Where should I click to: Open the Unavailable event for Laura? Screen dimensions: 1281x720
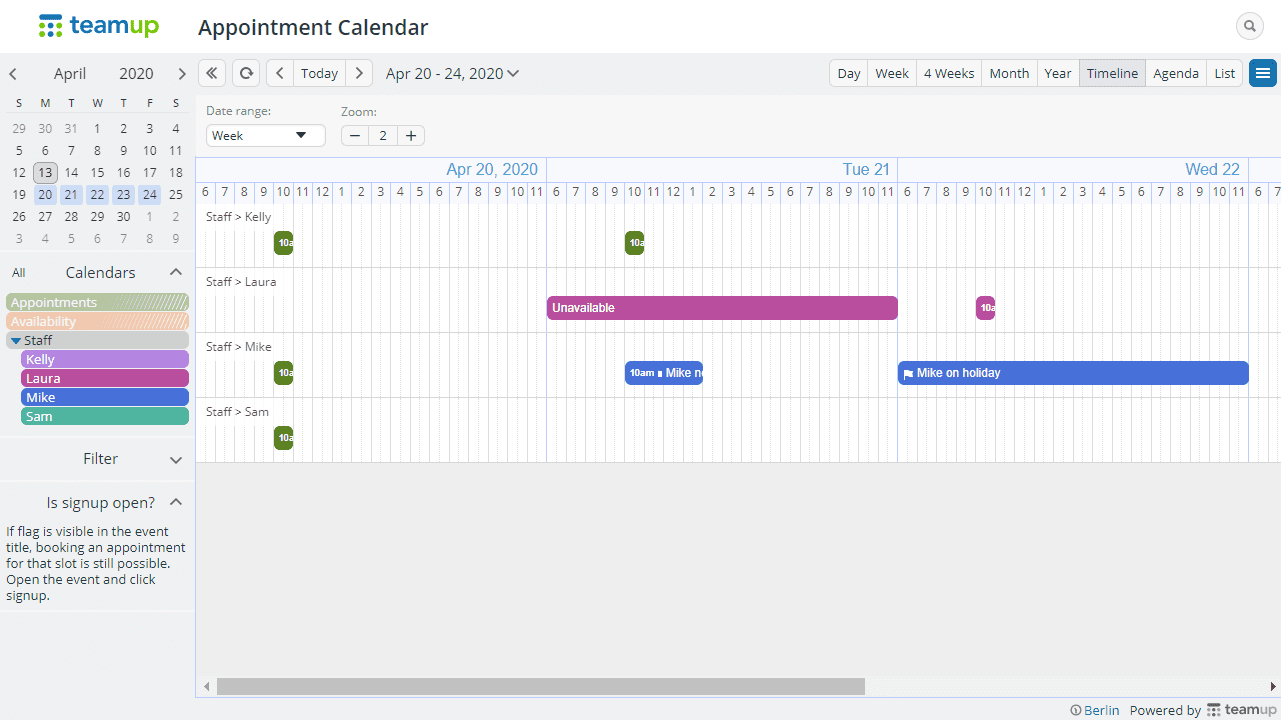pos(721,308)
